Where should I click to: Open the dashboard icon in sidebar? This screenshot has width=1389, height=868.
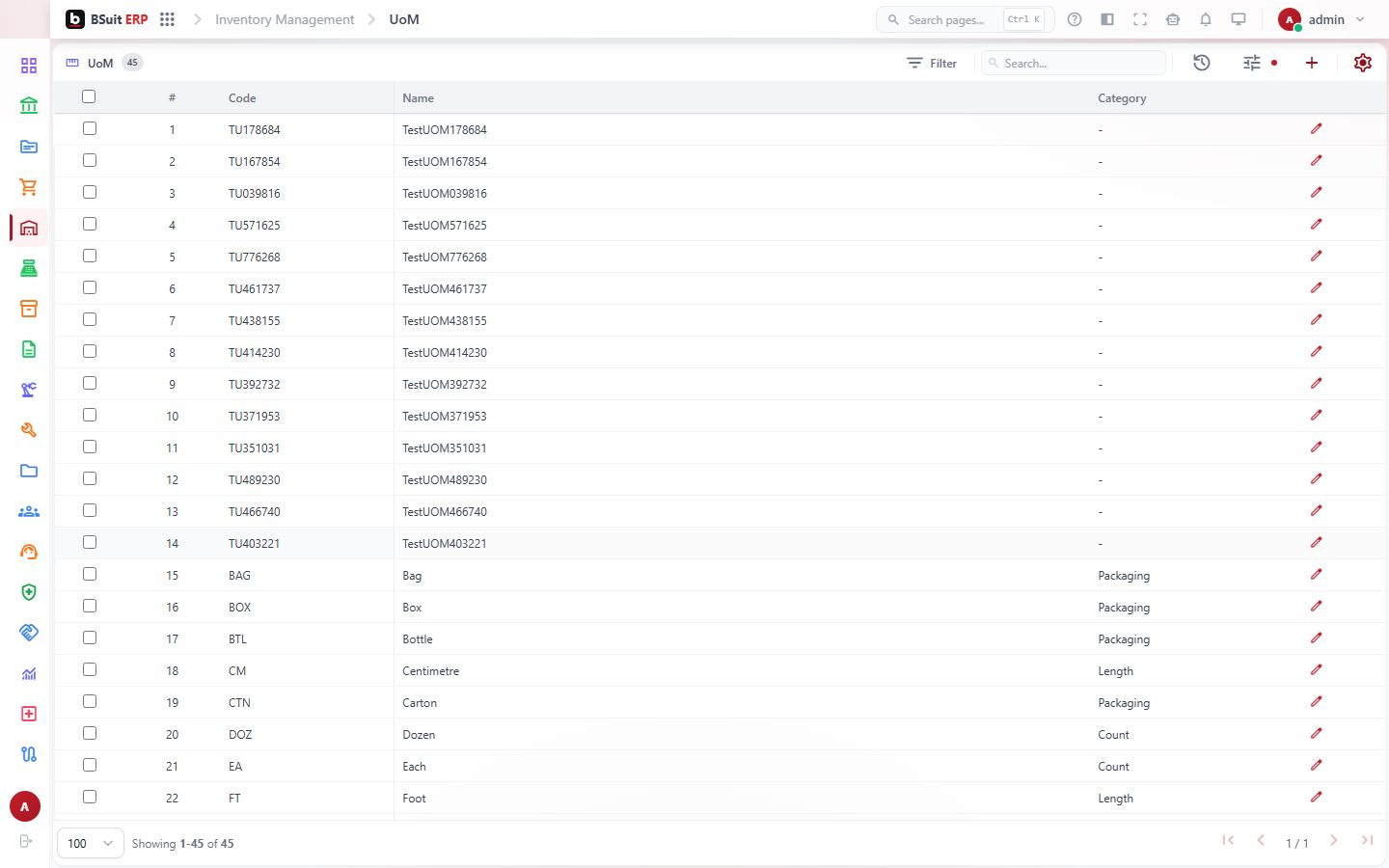point(29,66)
